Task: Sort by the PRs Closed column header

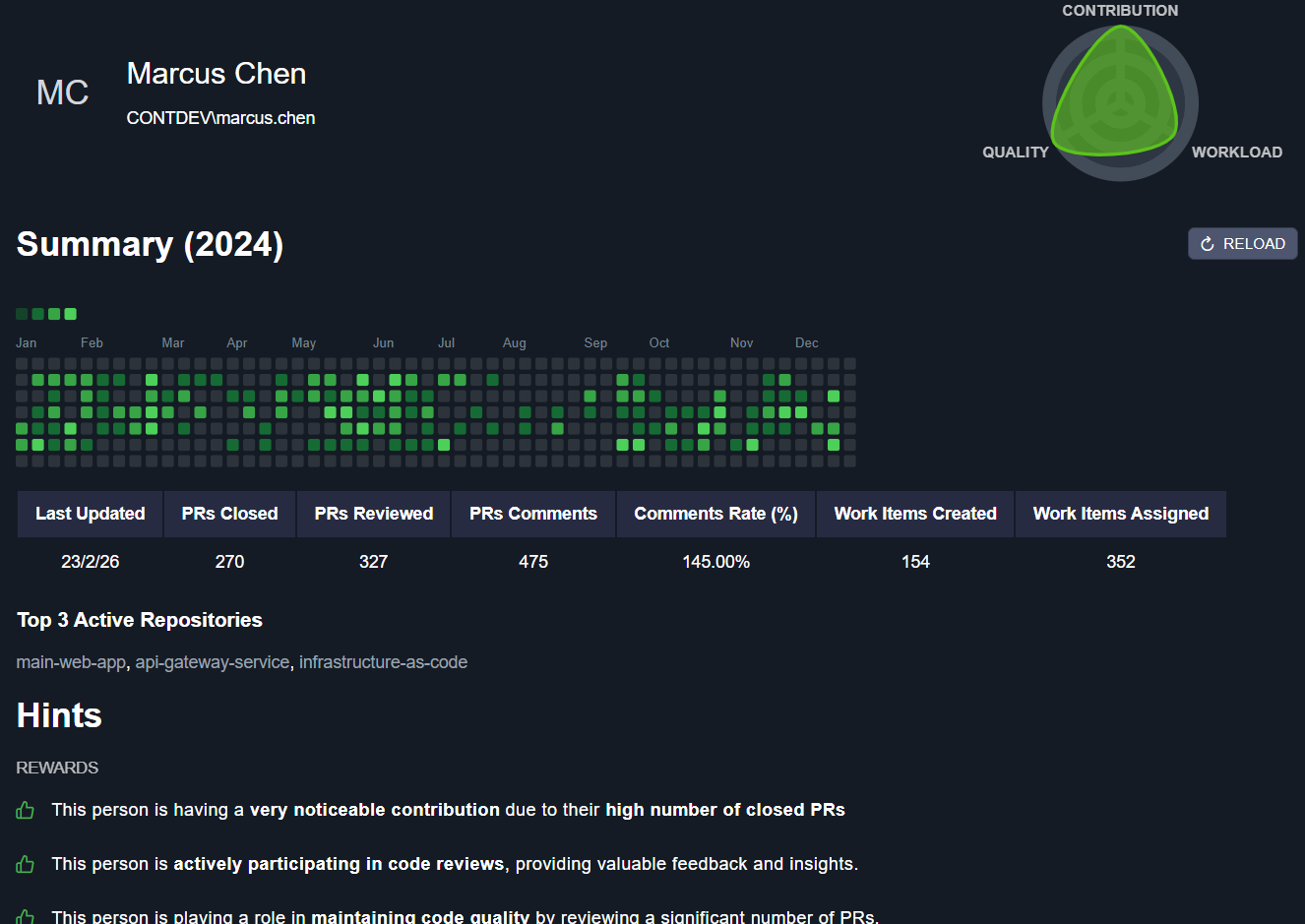Action: [x=229, y=514]
